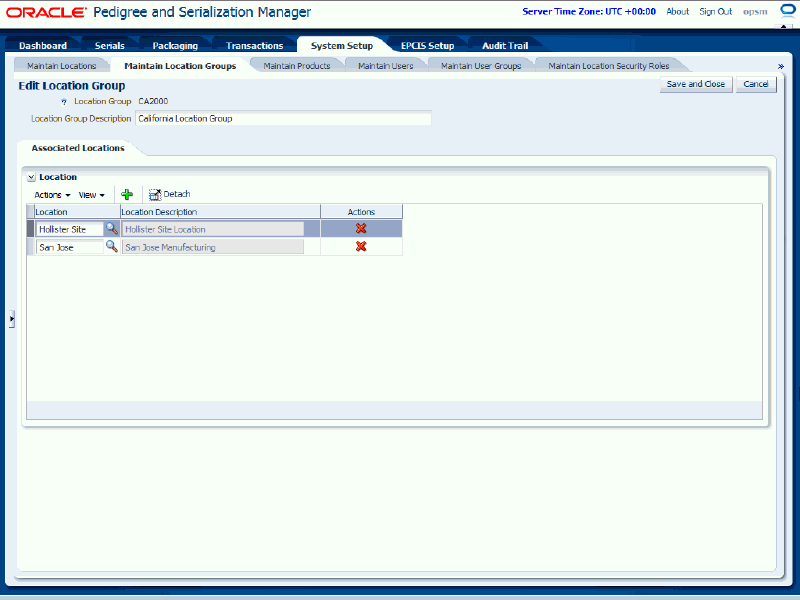Click the Server Time Zone text
This screenshot has width=800, height=600.
click(589, 11)
